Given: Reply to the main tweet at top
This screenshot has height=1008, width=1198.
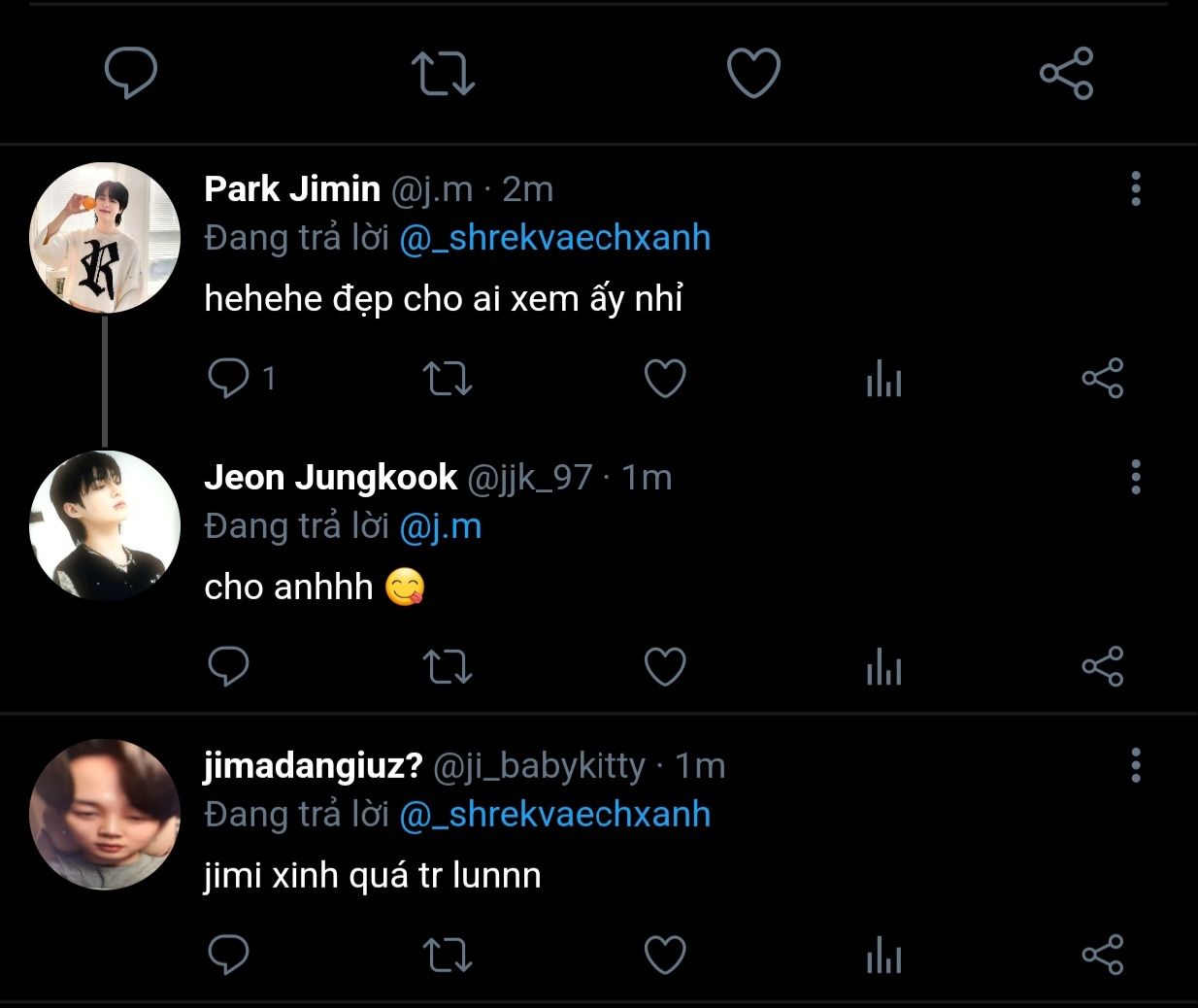Looking at the screenshot, I should [130, 73].
